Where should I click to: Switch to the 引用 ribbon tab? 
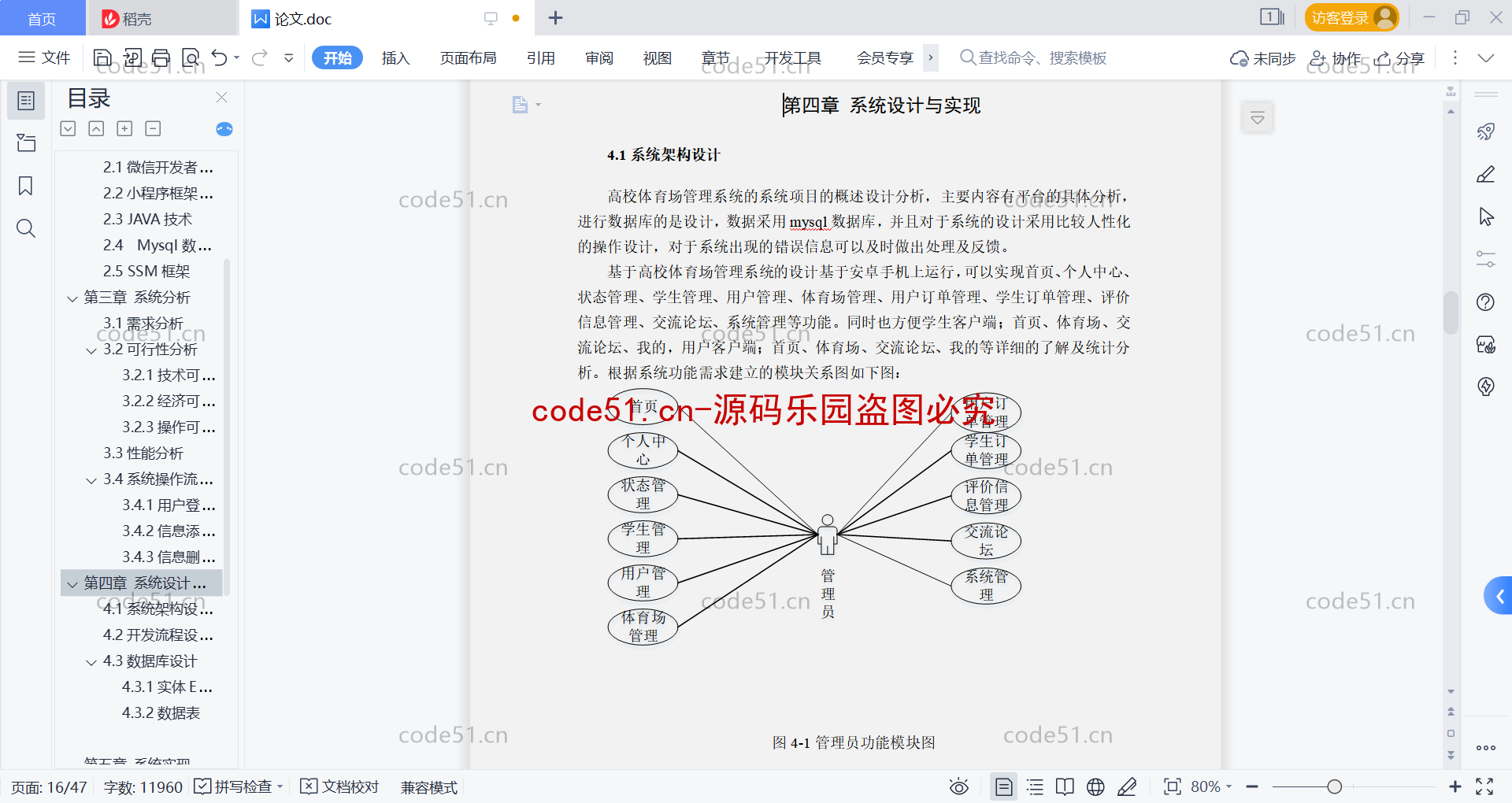541,57
